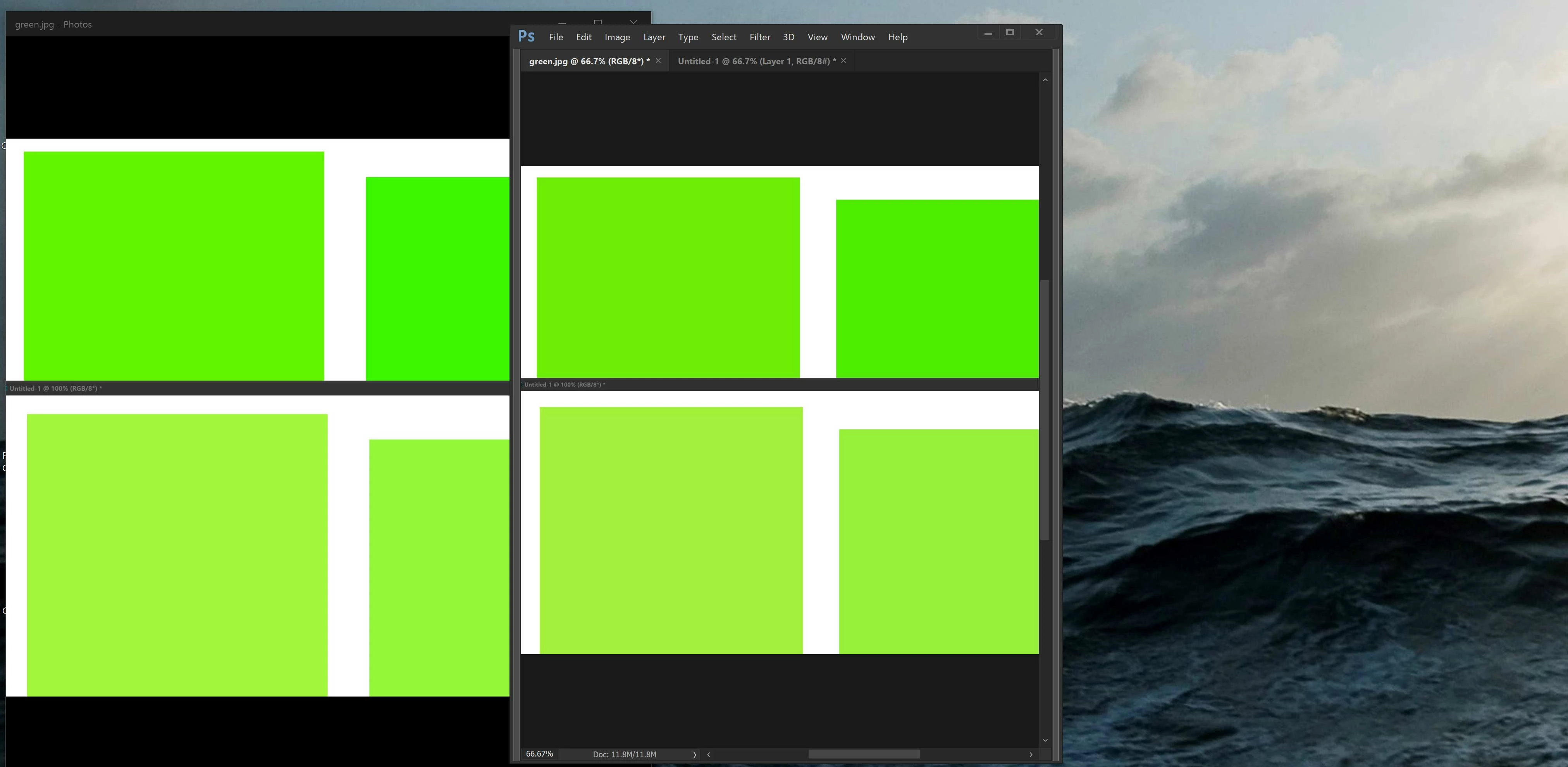Click the 66.67% zoom level field
The image size is (1568, 767).
click(x=539, y=754)
